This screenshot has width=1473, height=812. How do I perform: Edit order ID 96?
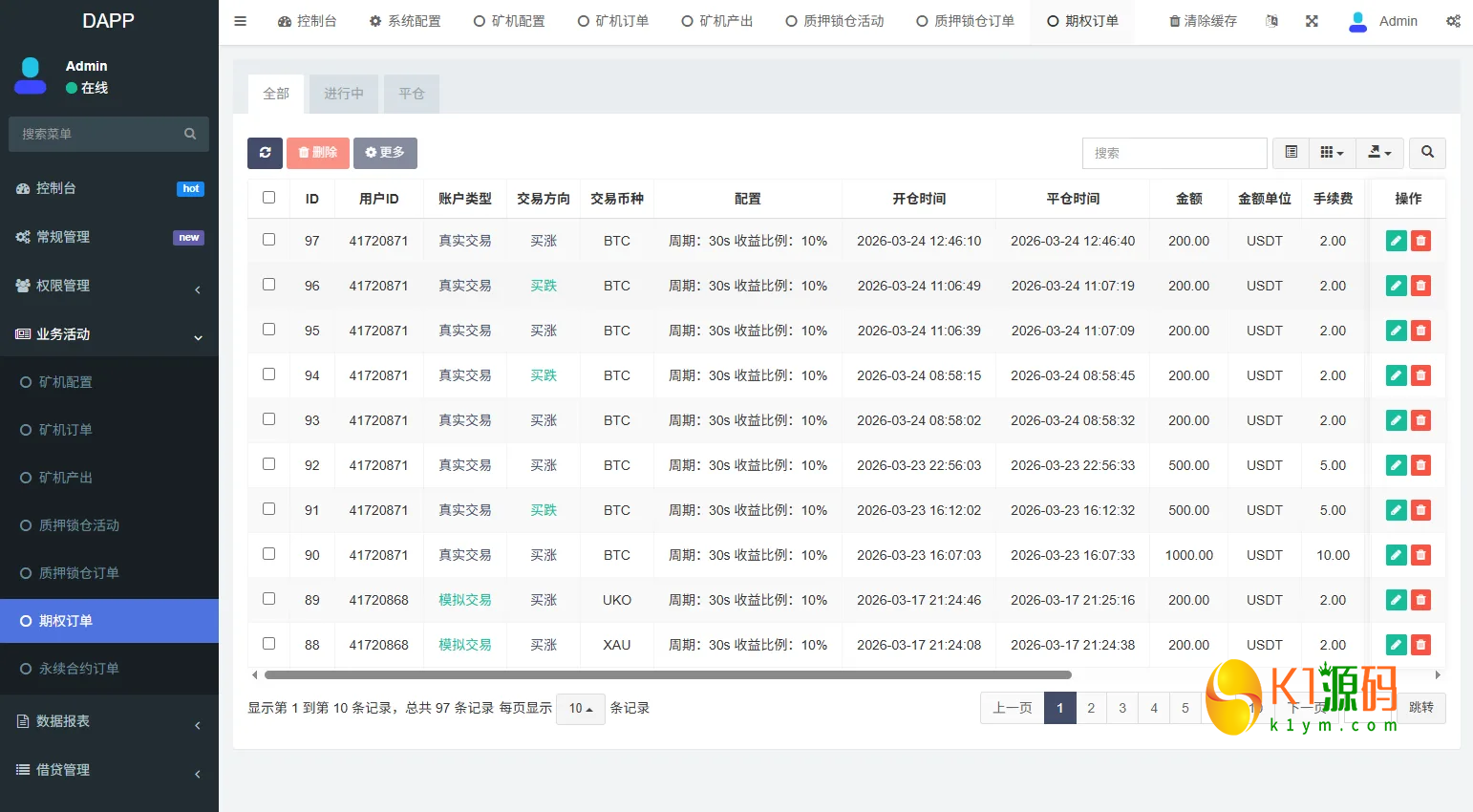pos(1396,286)
